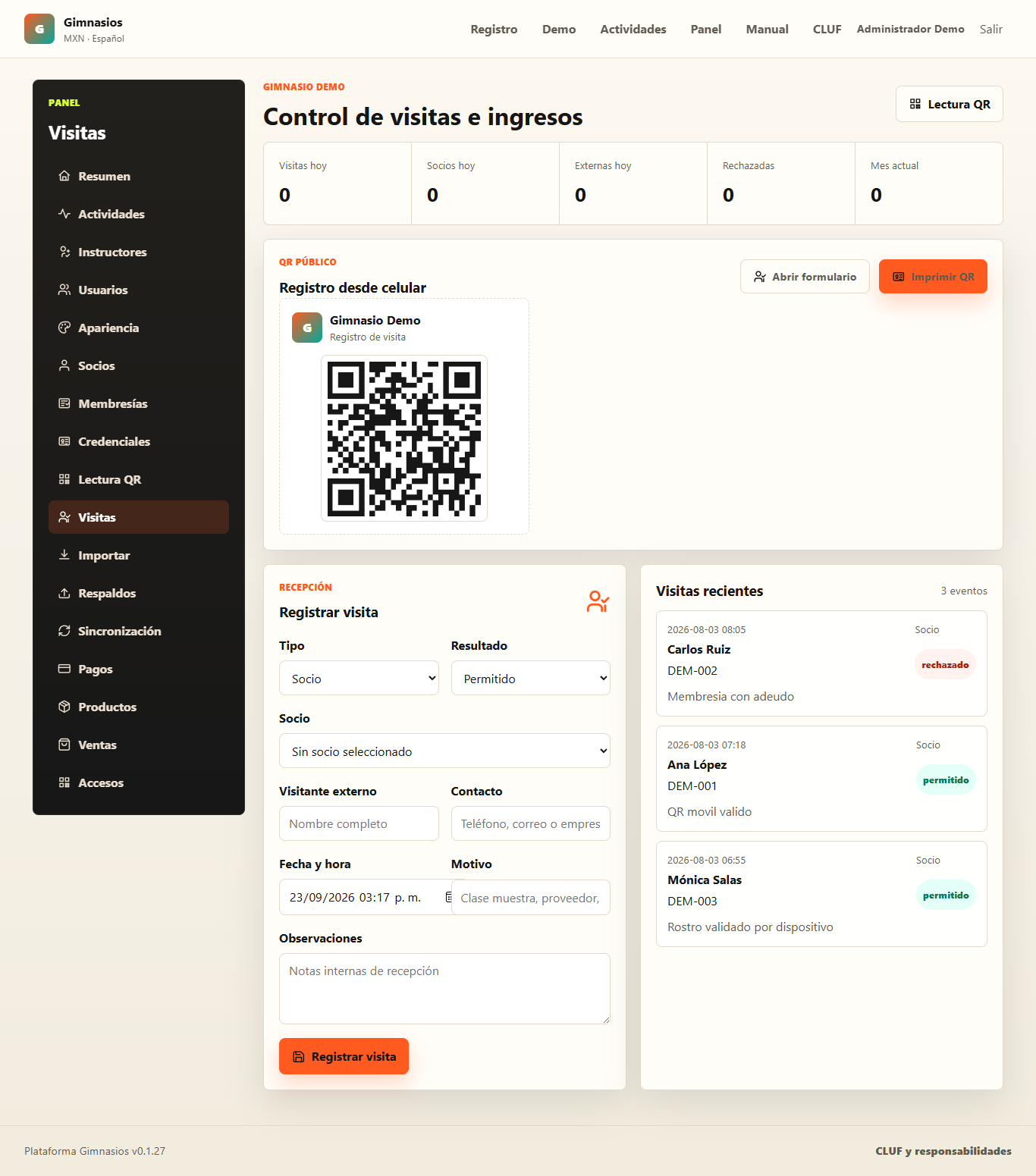The image size is (1036, 1176).
Task: Click the Credenciales ID icon in sidebar
Action: [64, 441]
